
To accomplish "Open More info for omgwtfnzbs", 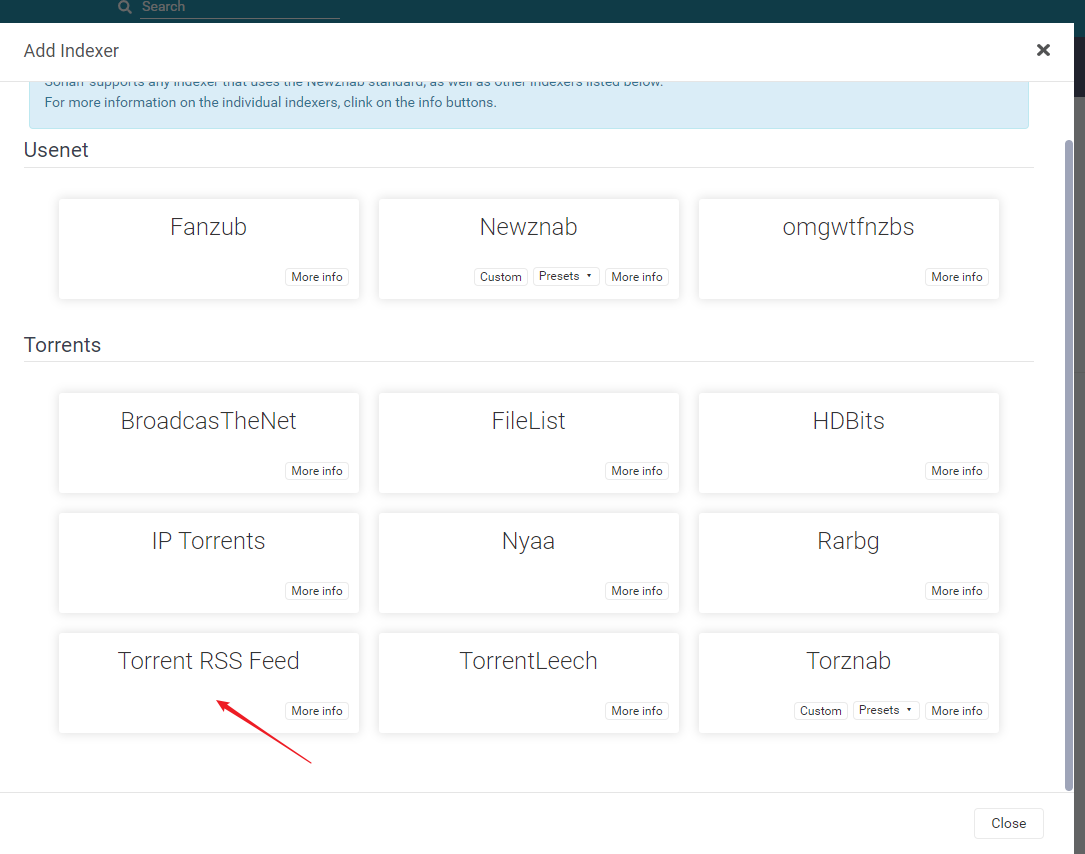I will click(957, 277).
